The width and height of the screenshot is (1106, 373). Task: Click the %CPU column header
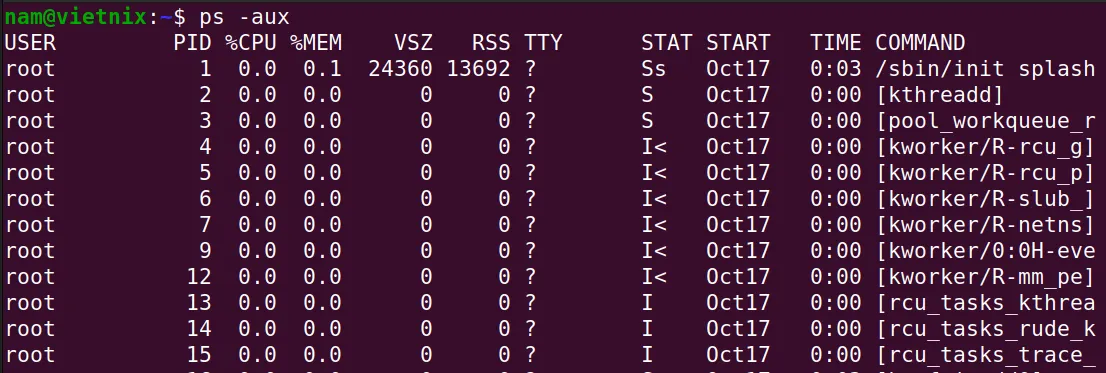coord(251,43)
